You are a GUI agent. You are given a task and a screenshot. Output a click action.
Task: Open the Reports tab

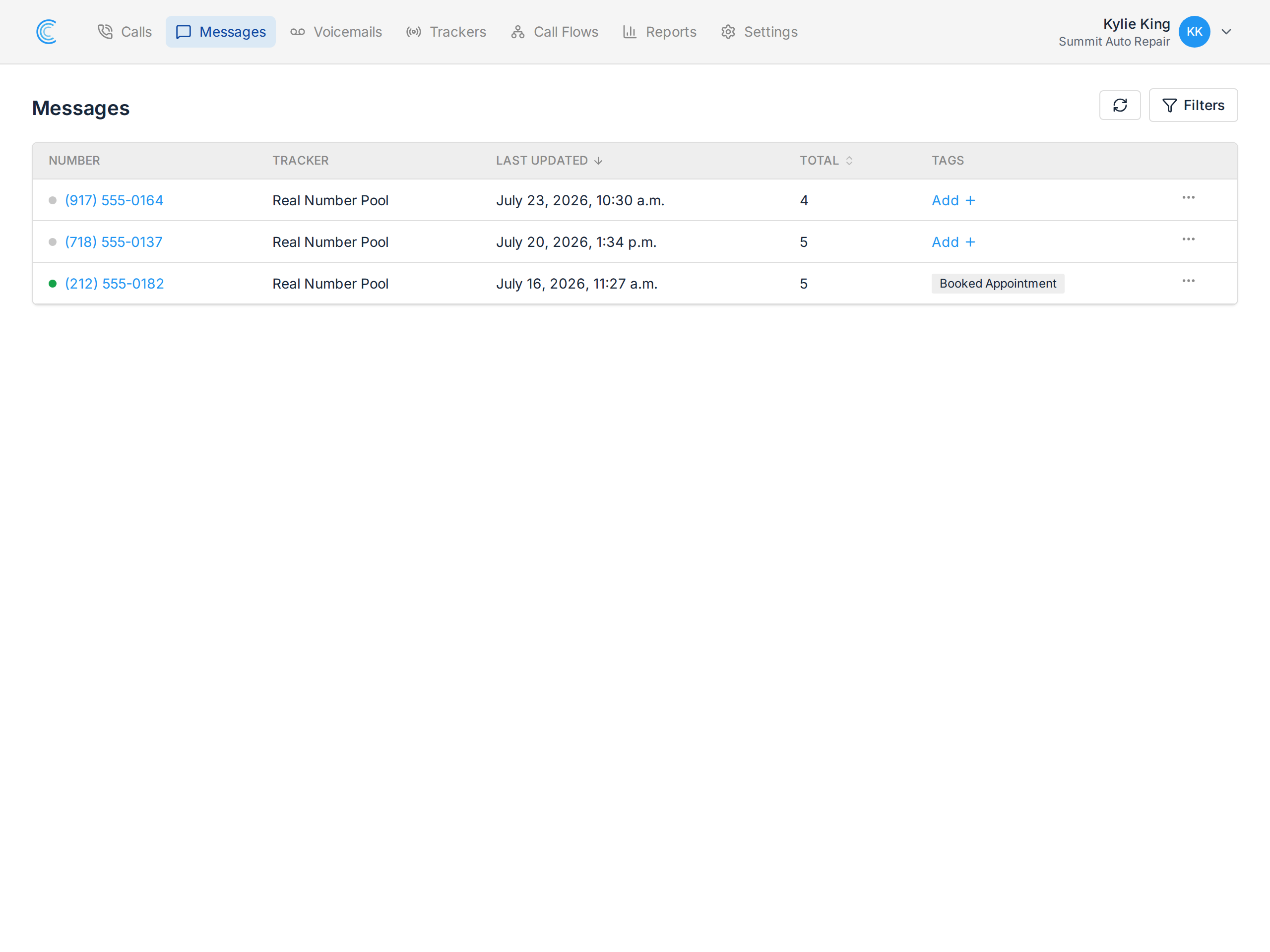click(x=660, y=32)
